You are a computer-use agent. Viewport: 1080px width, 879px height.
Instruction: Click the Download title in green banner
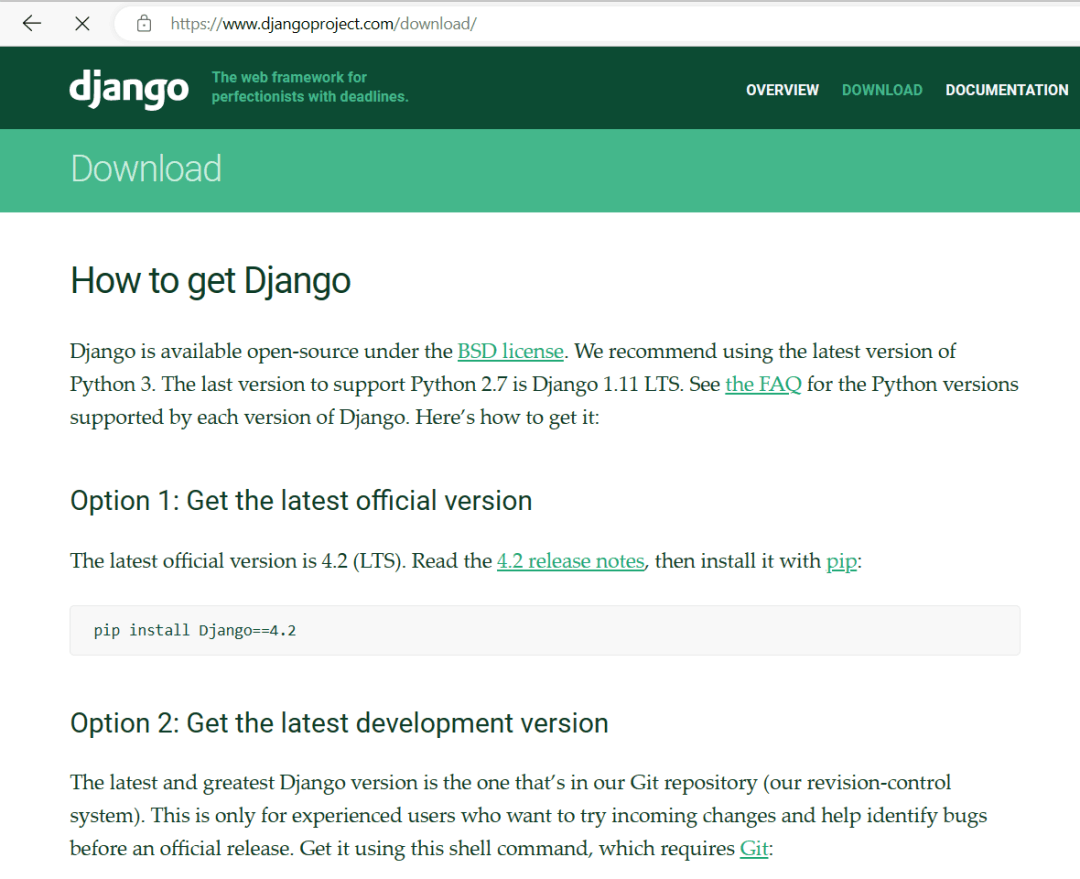click(146, 168)
